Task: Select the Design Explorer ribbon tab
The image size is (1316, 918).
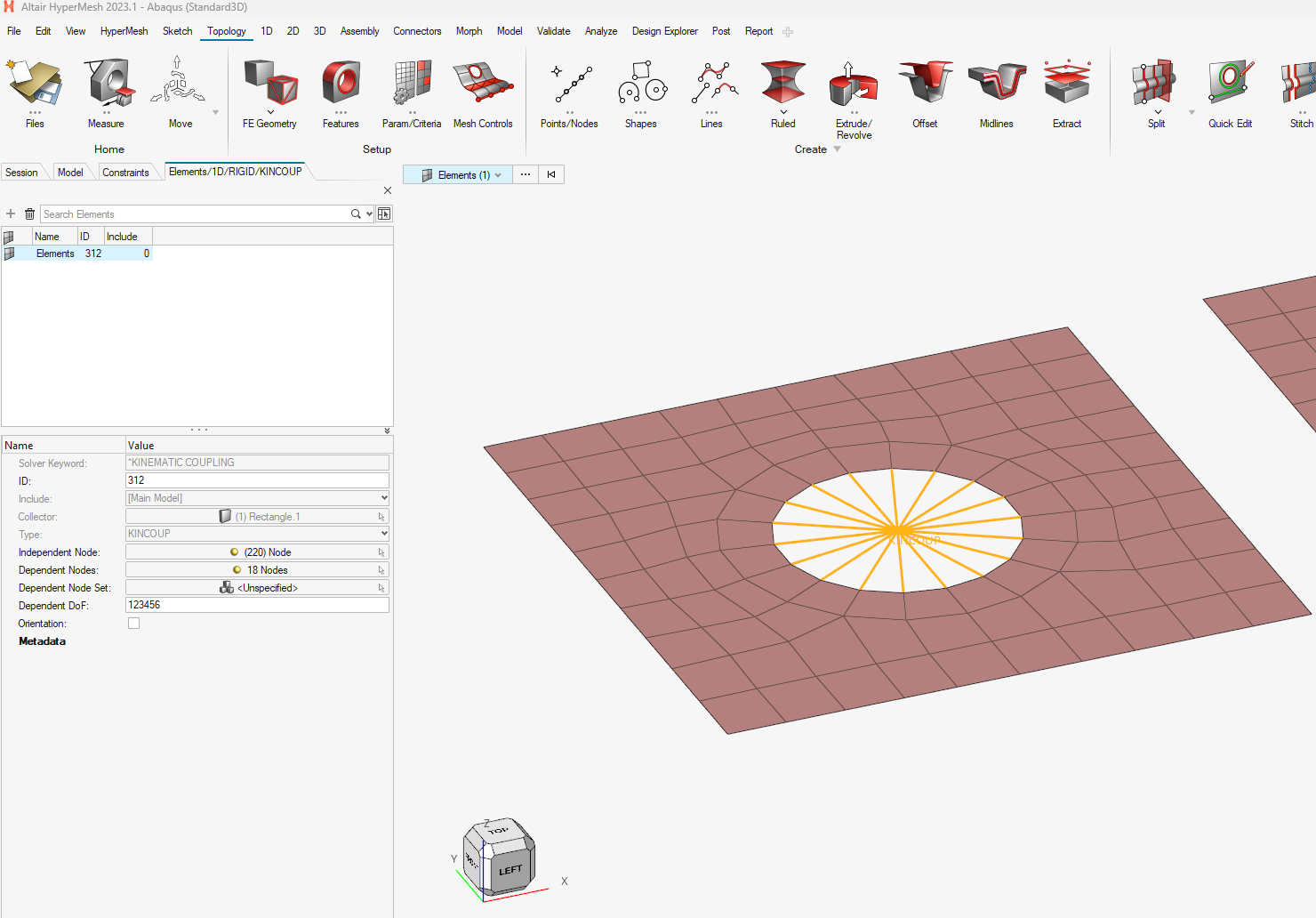Action: tap(665, 31)
